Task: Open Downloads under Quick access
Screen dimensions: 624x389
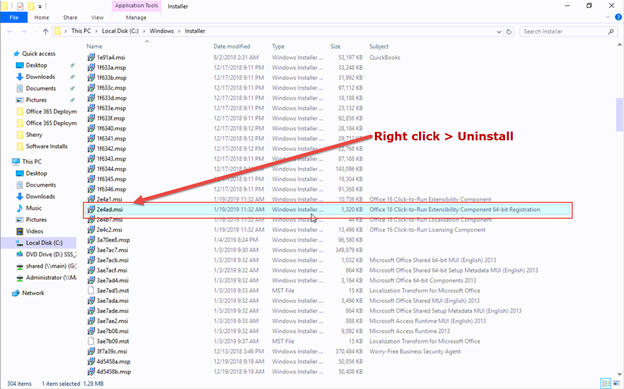Action: (40, 77)
